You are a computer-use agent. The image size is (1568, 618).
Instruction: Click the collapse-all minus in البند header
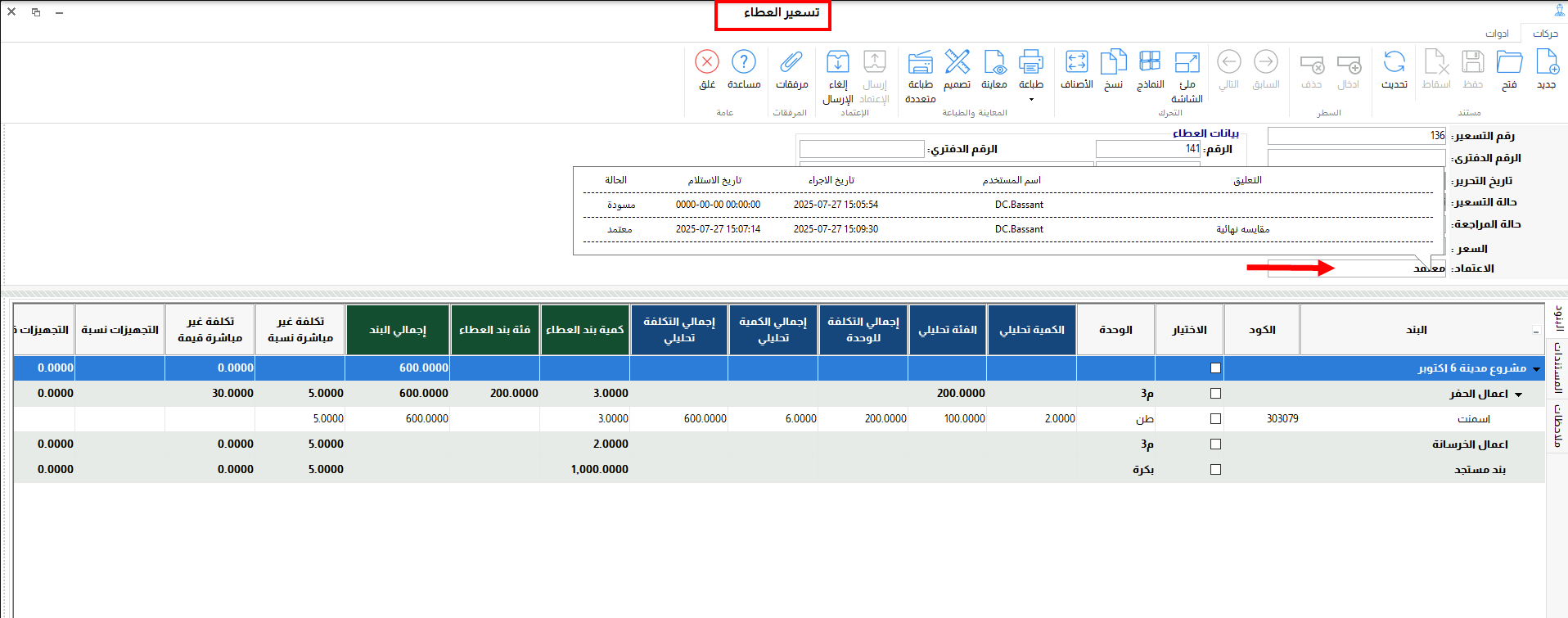(x=1536, y=332)
